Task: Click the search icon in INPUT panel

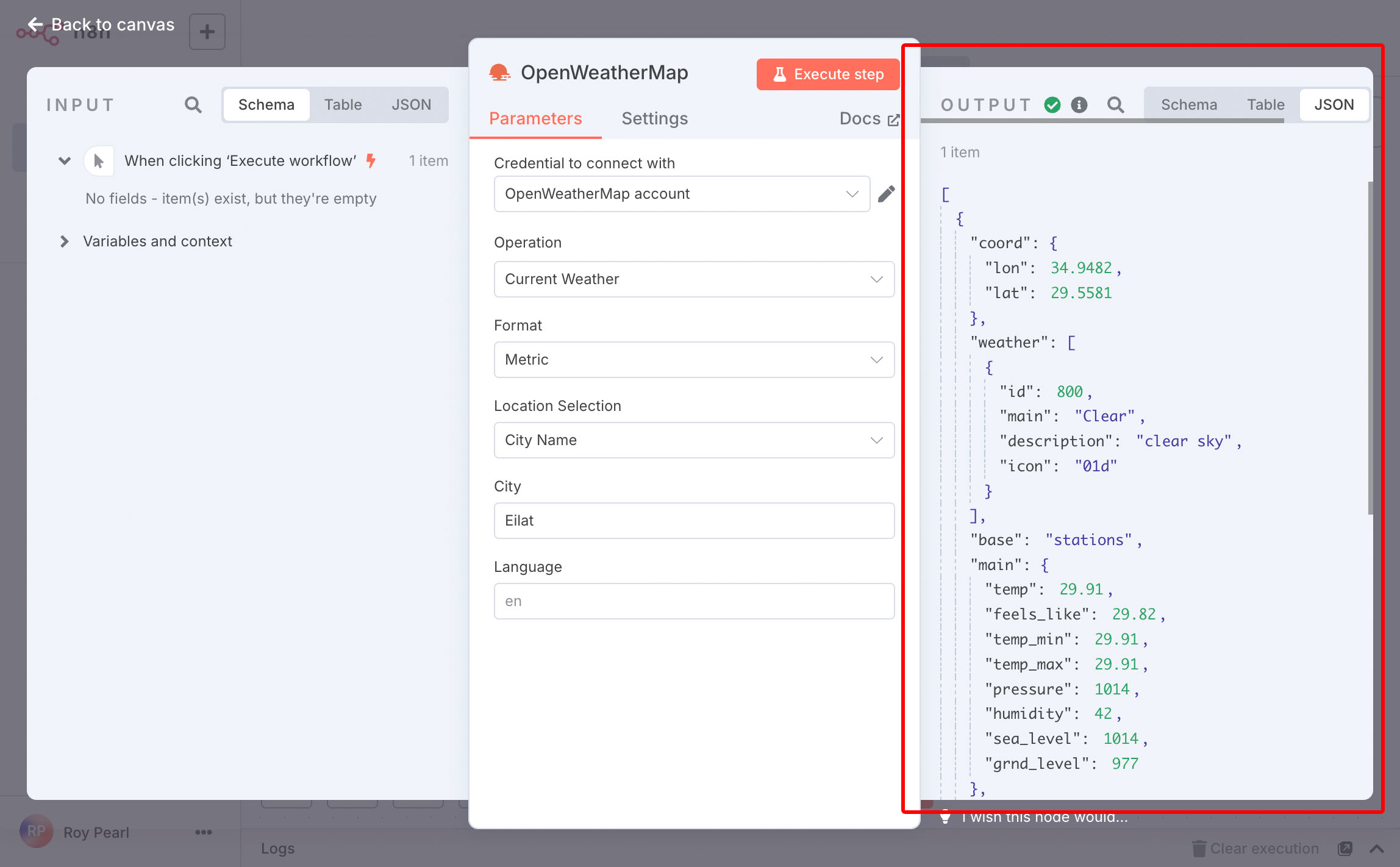Action: (x=193, y=105)
